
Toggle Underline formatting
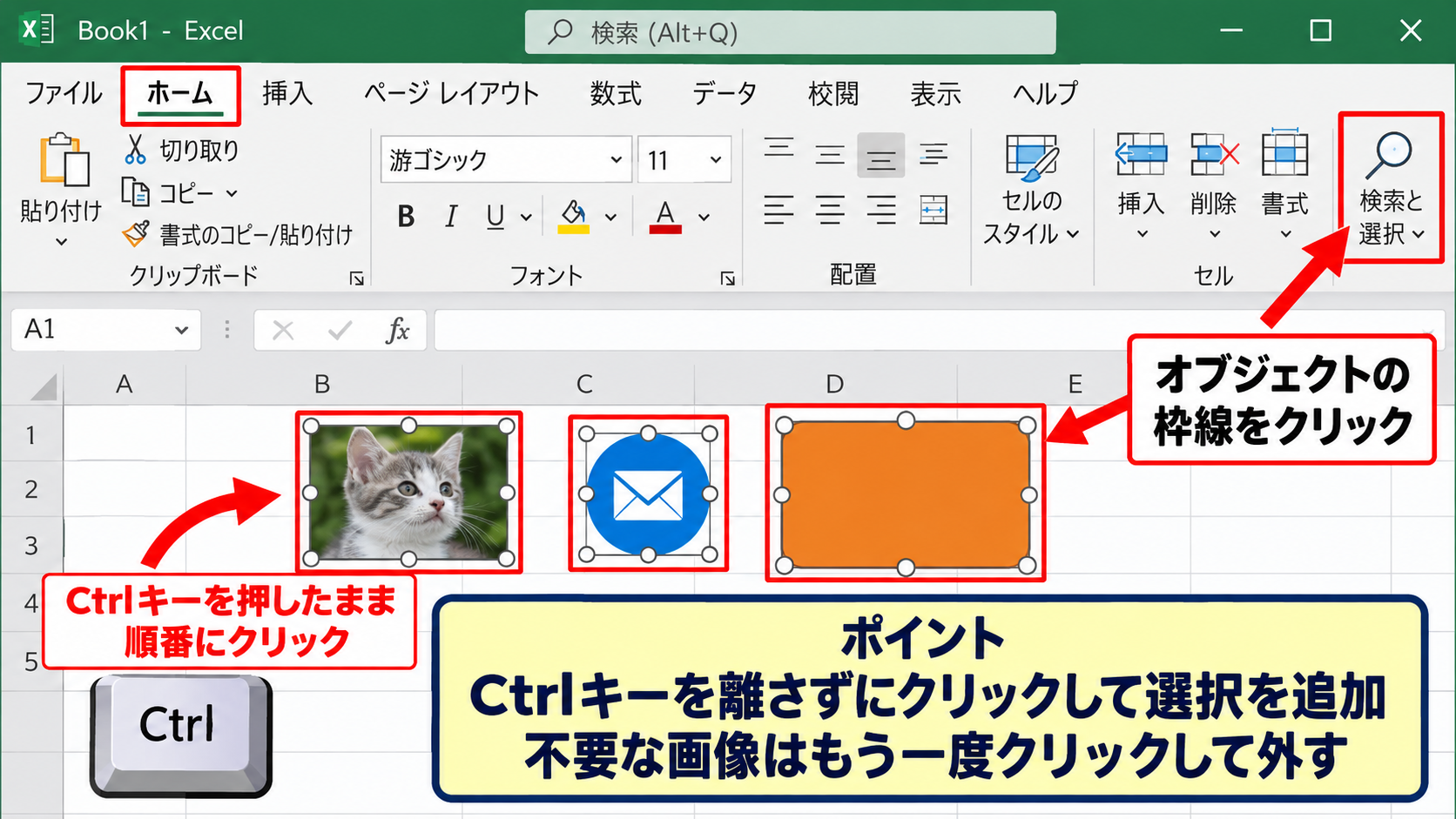tap(495, 217)
